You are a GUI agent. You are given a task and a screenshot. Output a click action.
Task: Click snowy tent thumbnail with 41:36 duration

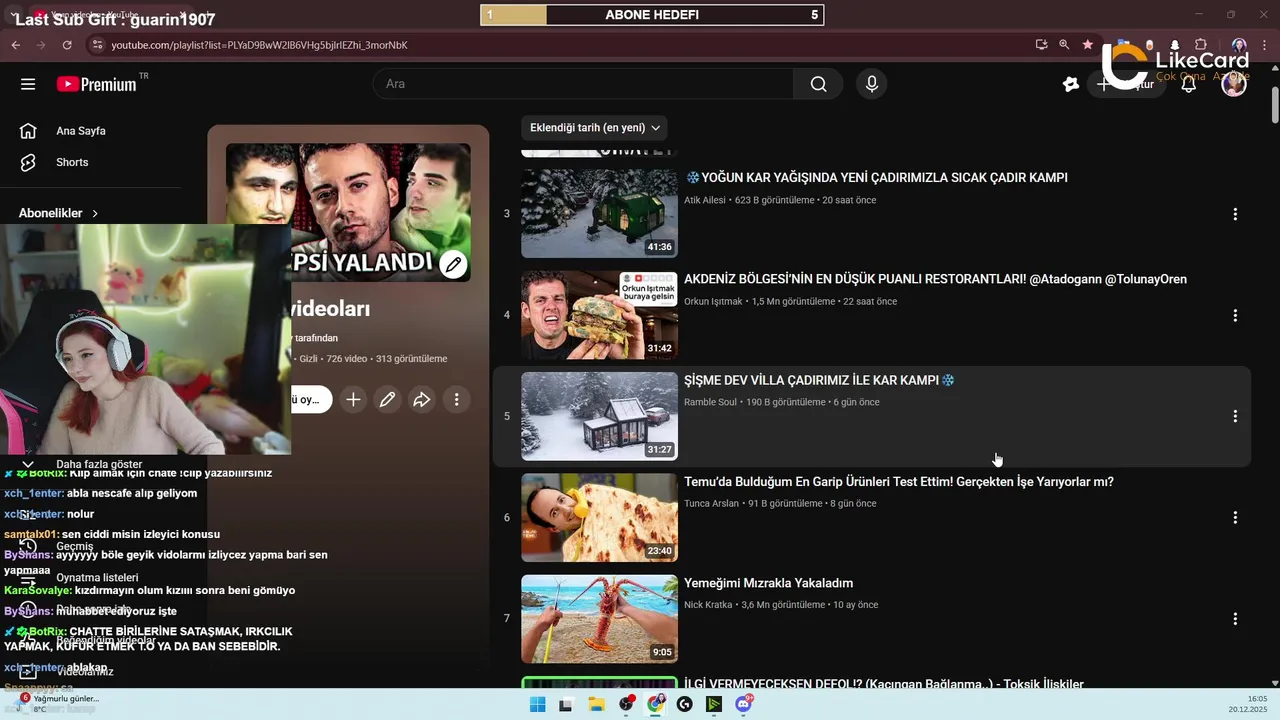coord(599,214)
